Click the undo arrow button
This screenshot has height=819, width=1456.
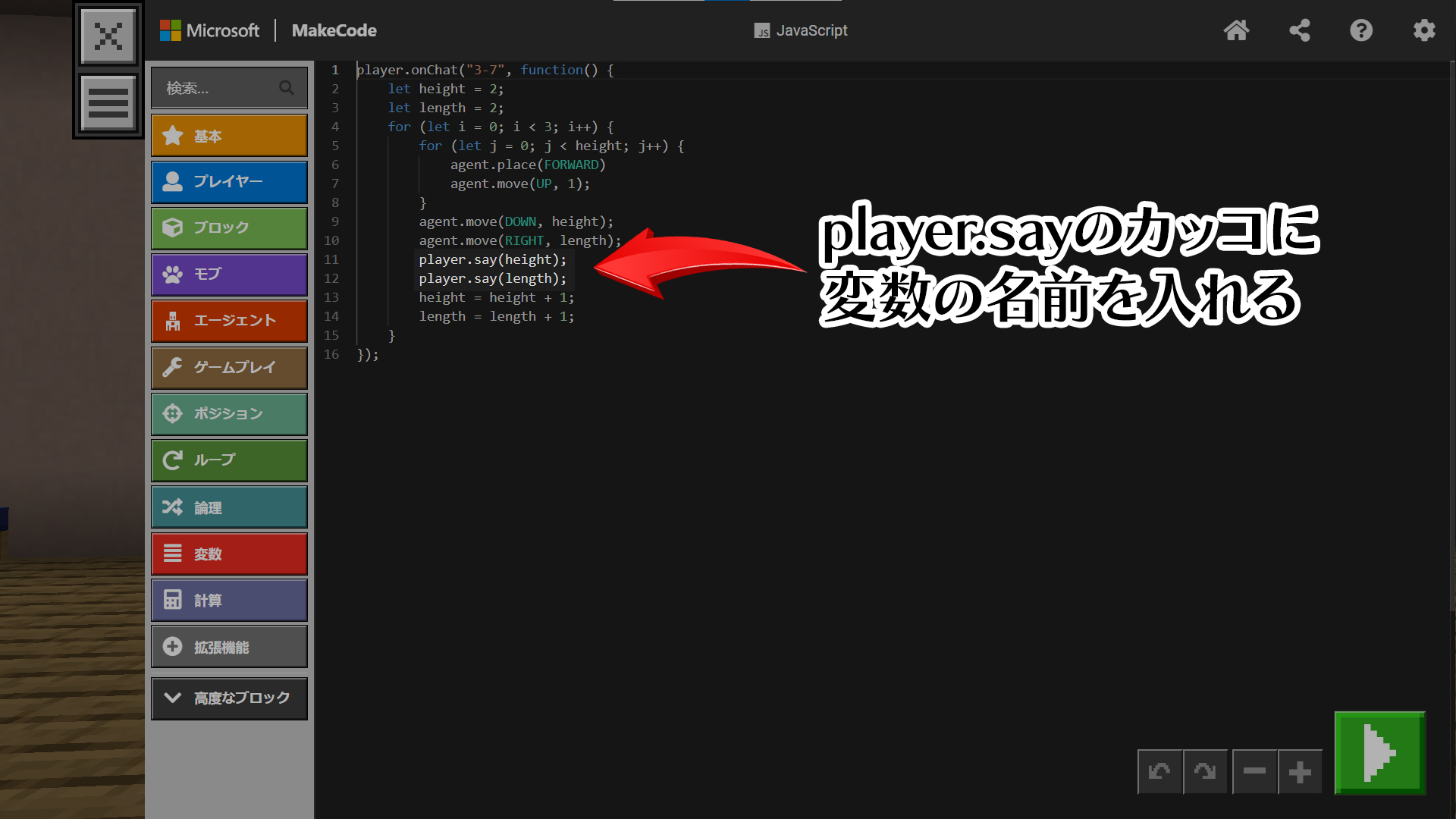pos(1159,772)
